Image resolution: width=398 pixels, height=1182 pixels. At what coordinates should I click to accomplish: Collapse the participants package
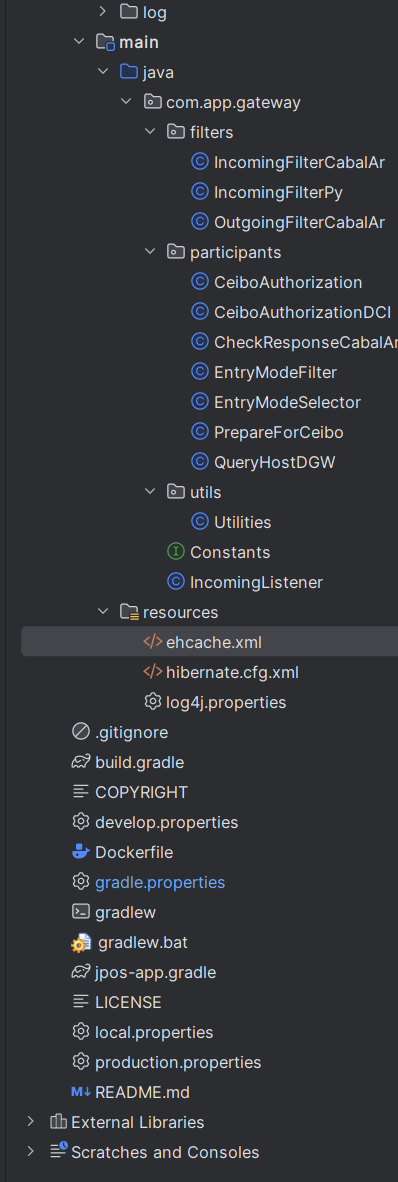pyautogui.click(x=150, y=252)
